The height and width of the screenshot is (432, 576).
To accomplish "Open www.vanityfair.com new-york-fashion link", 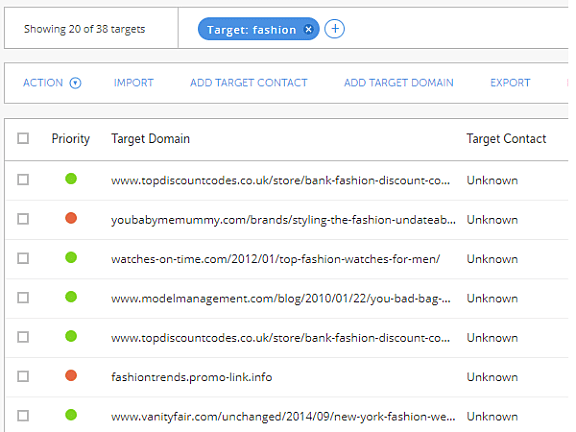I will pos(283,417).
